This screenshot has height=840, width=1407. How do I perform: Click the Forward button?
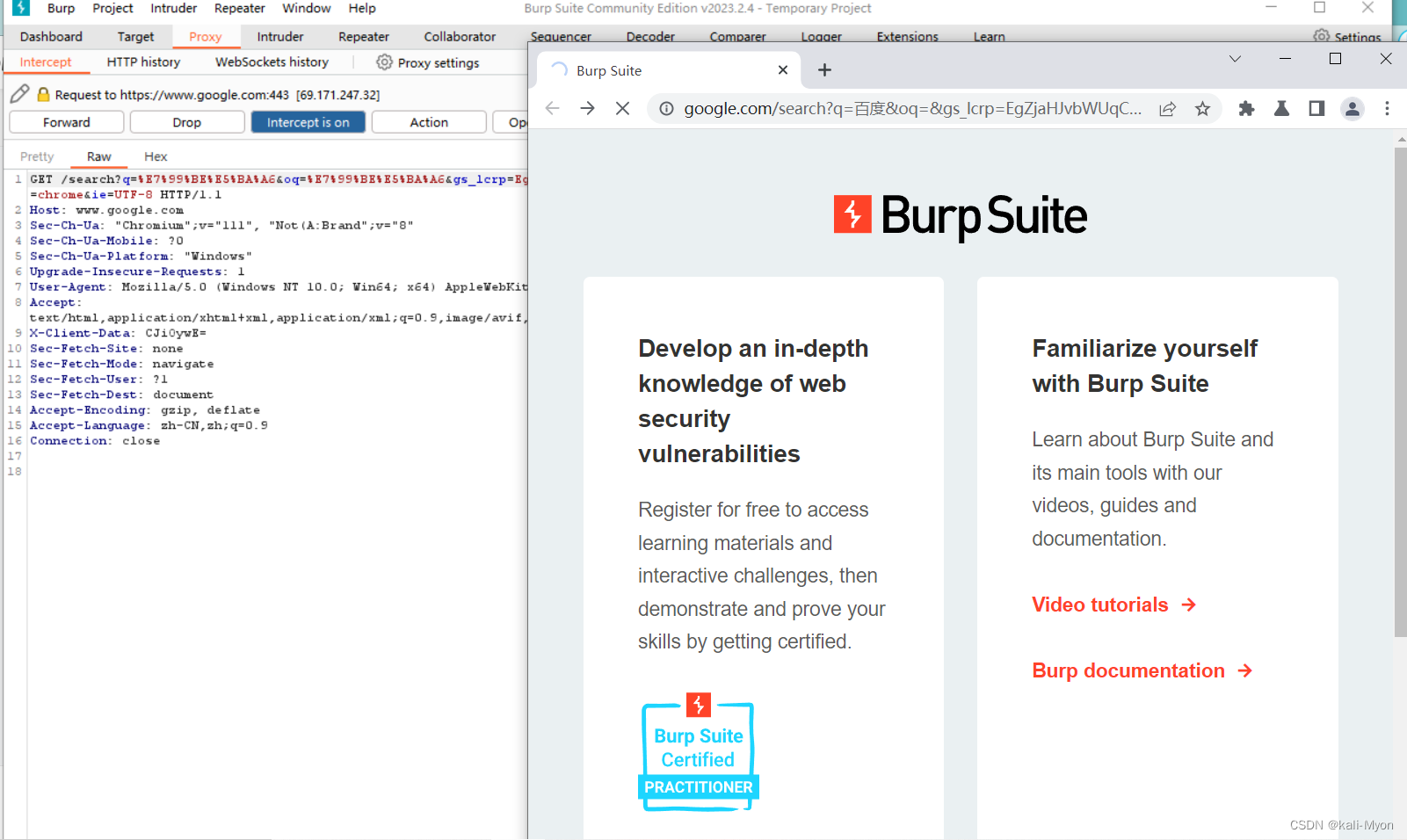[67, 122]
